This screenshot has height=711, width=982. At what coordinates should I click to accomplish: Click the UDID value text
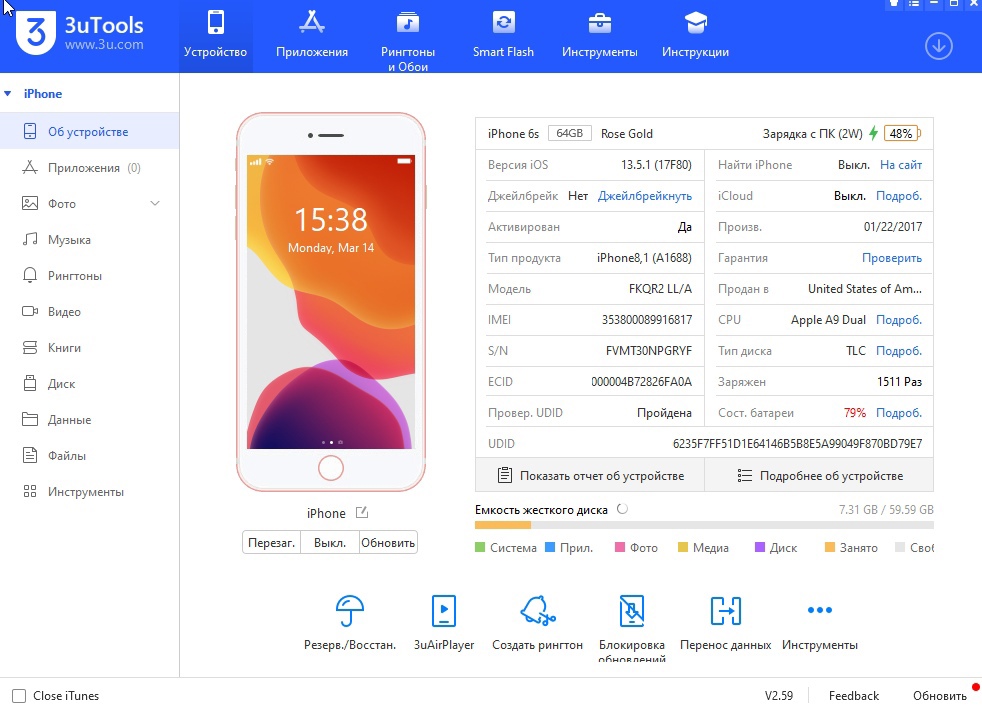point(797,444)
